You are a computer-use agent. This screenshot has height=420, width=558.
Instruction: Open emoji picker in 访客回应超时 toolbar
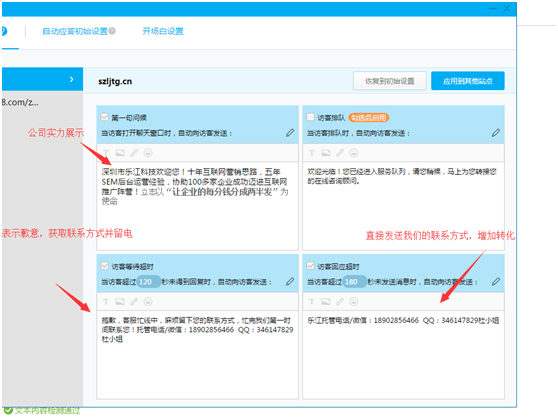354,301
